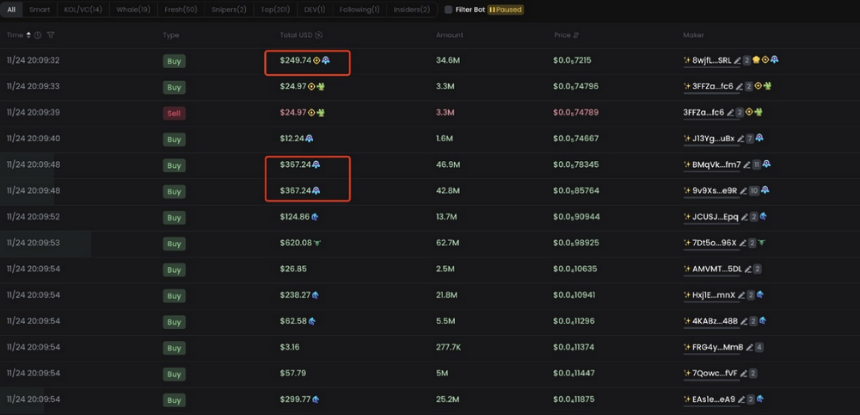Select the Snipers(2) tab
Viewport: 860px width, 415px height.
pos(229,10)
